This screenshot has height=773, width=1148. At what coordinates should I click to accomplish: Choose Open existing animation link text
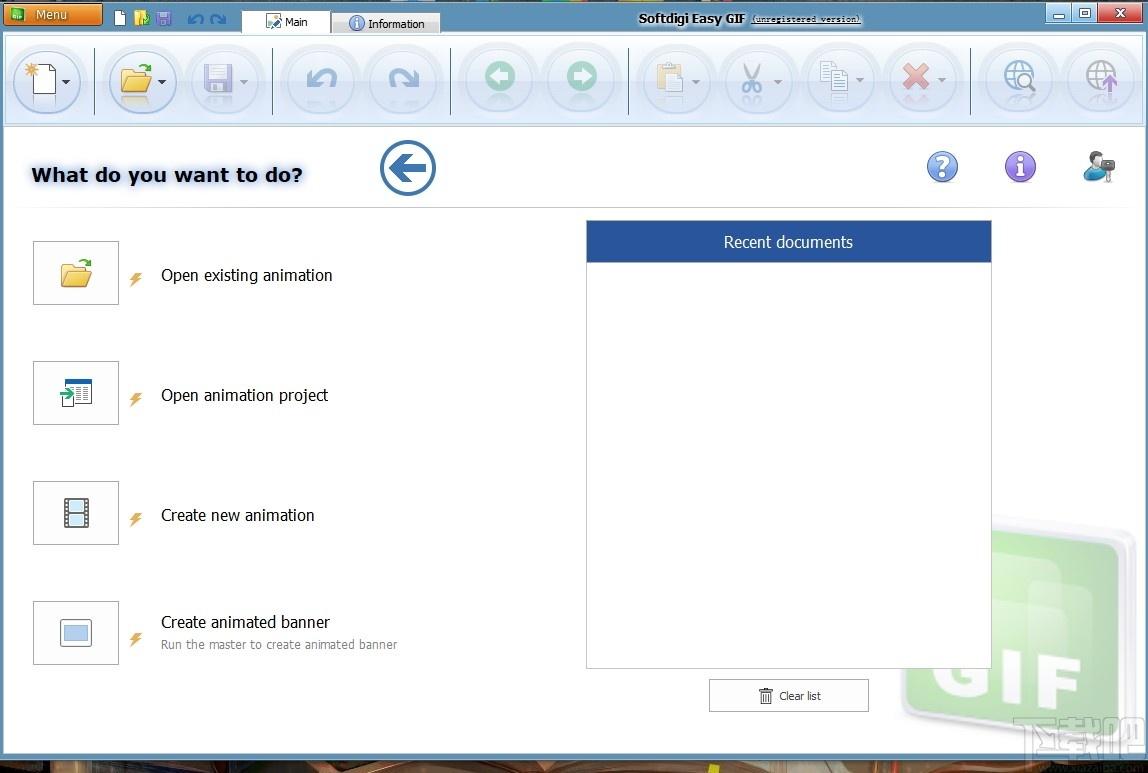247,275
